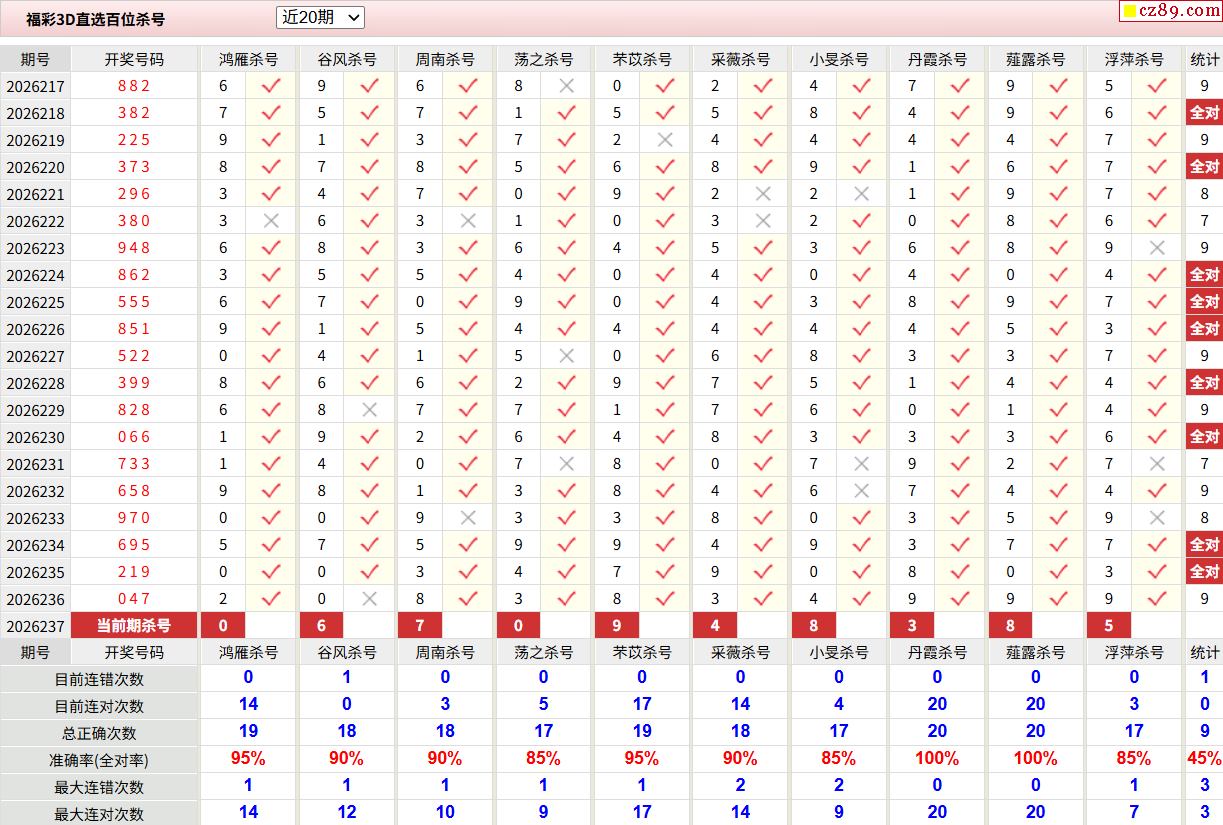Image resolution: width=1223 pixels, height=825 pixels.
Task: Click the gray X in row 2026223 浮萍杀号
Action: coord(1157,248)
